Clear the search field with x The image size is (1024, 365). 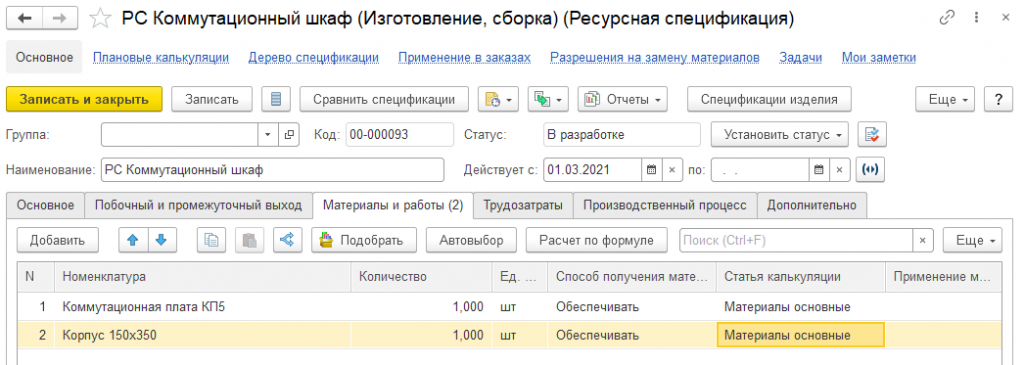point(922,240)
